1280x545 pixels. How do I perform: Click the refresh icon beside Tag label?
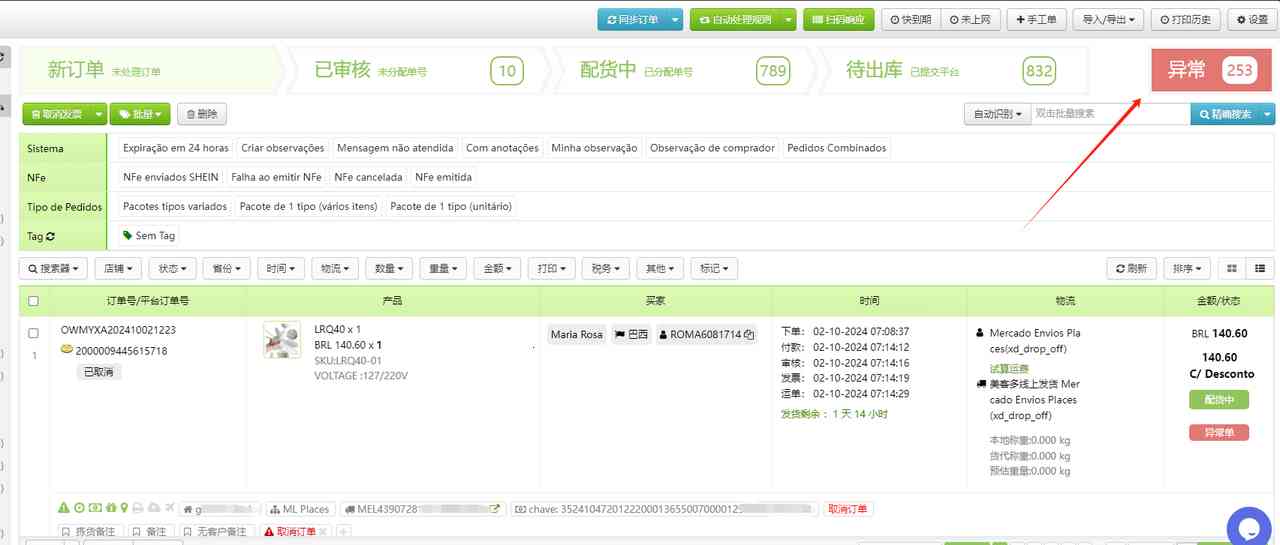coord(51,236)
